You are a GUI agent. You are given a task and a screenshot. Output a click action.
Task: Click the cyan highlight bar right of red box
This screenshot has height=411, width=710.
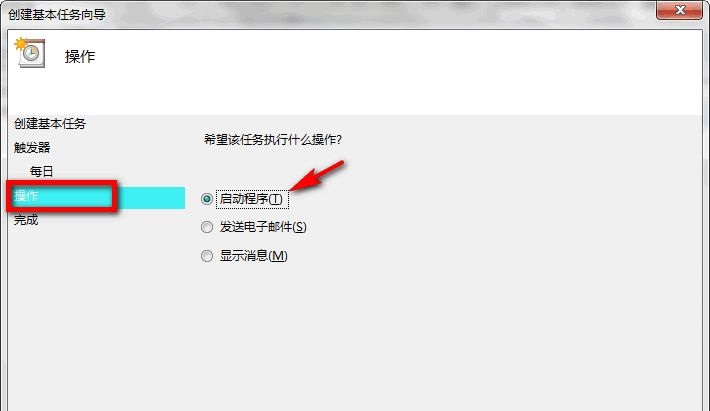[x=151, y=198]
